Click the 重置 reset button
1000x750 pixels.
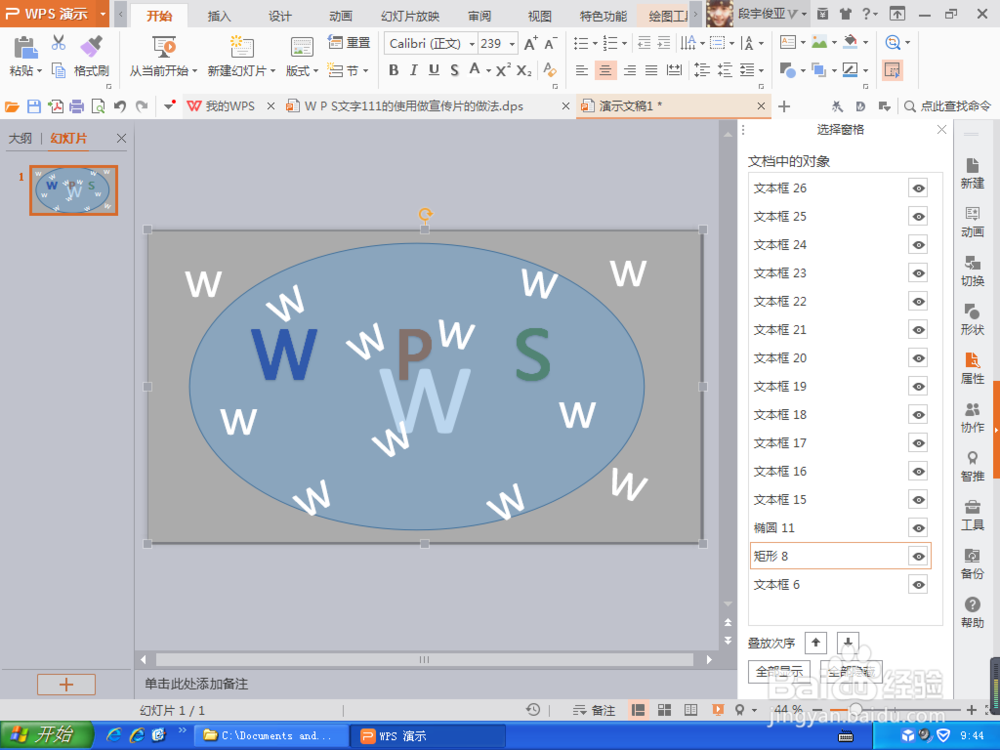(x=349, y=43)
